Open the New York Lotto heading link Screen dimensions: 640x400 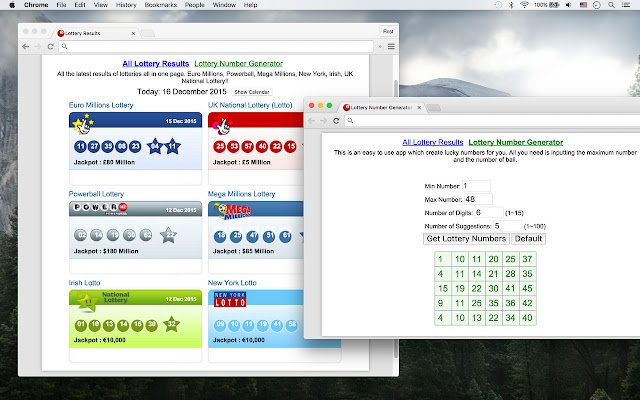(x=232, y=283)
